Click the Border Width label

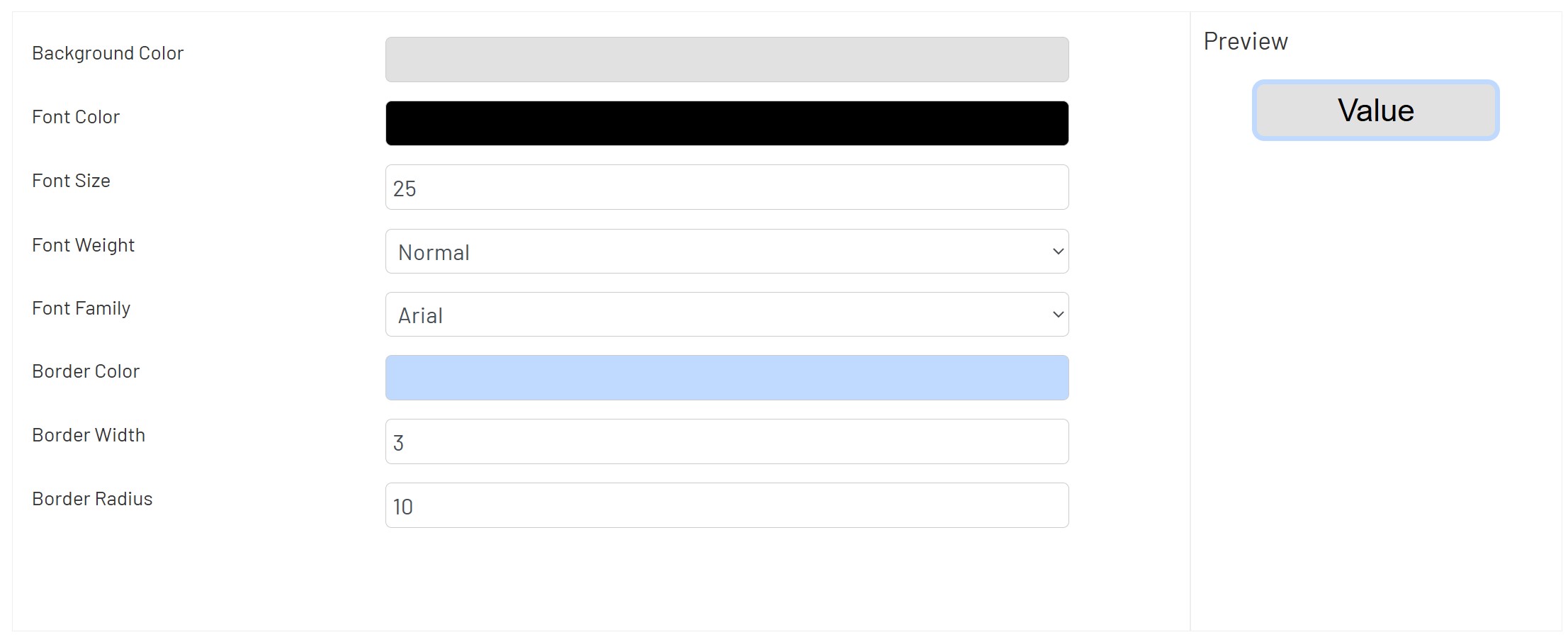pos(89,435)
